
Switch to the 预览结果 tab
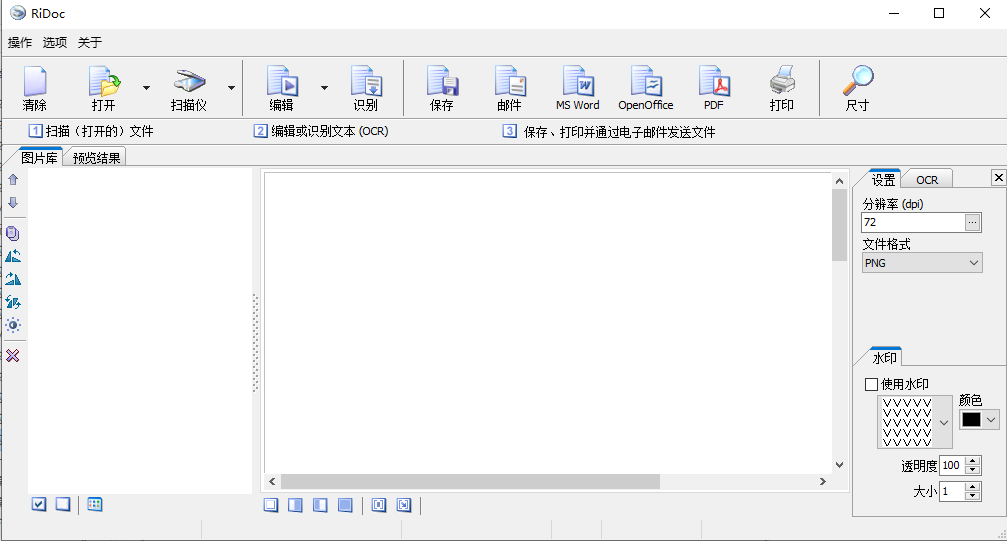click(96, 158)
